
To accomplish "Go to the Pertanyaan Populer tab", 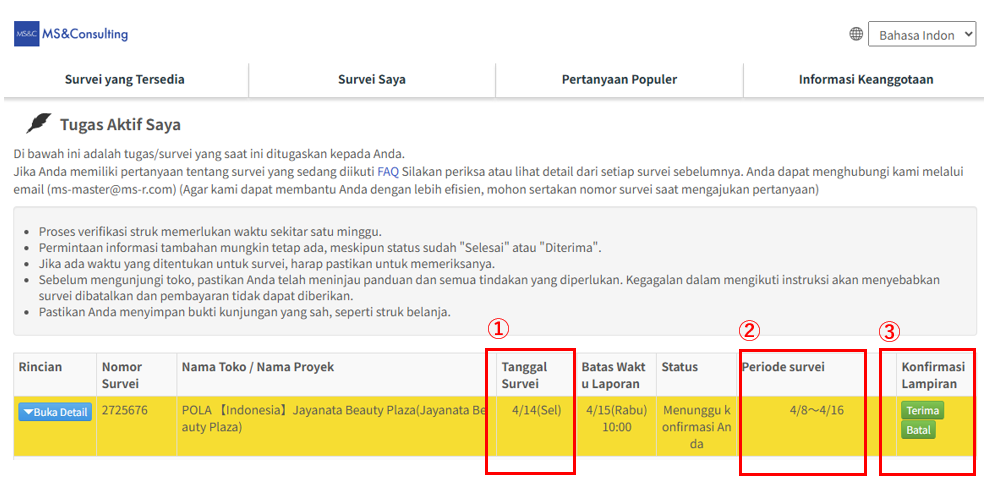I will pyautogui.click(x=619, y=80).
